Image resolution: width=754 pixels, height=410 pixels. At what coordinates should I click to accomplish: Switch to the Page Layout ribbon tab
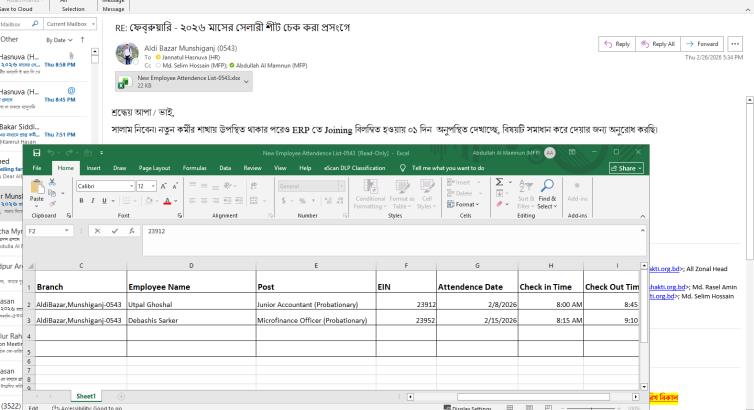click(155, 169)
